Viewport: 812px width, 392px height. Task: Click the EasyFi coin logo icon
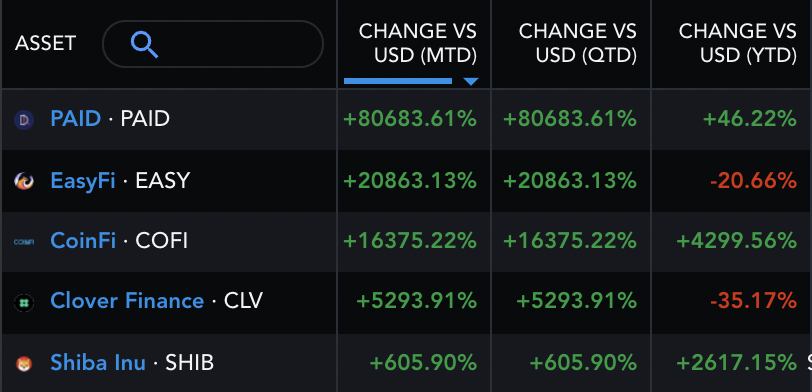click(x=24, y=181)
